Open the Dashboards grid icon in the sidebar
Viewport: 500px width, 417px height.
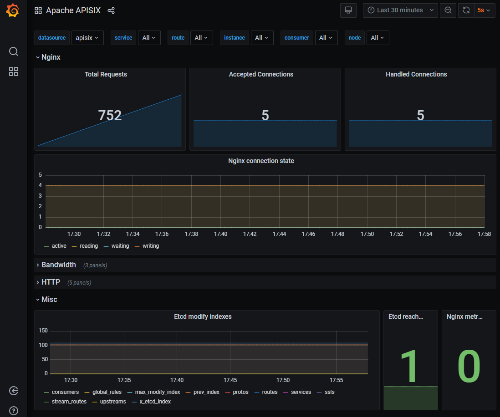[13, 71]
